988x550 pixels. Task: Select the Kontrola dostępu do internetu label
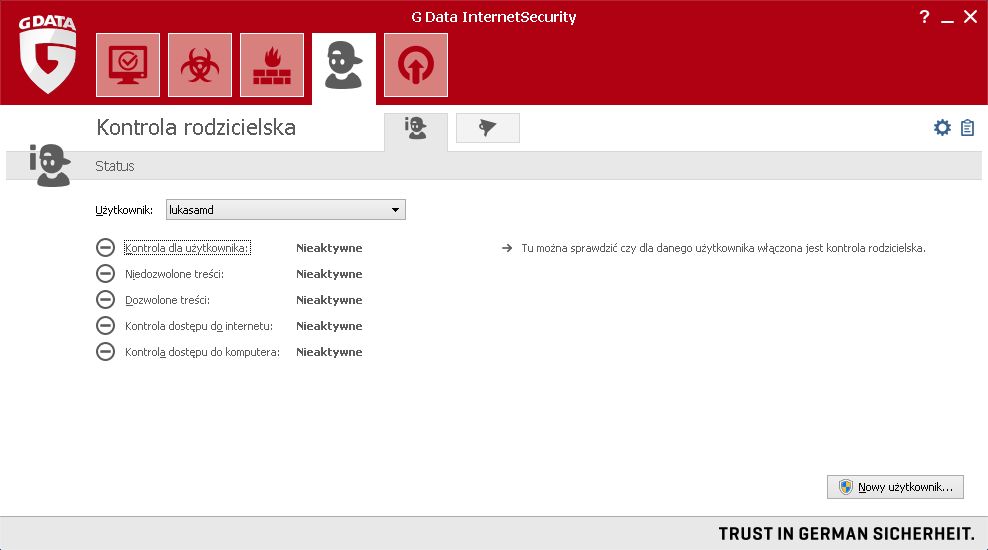click(199, 326)
